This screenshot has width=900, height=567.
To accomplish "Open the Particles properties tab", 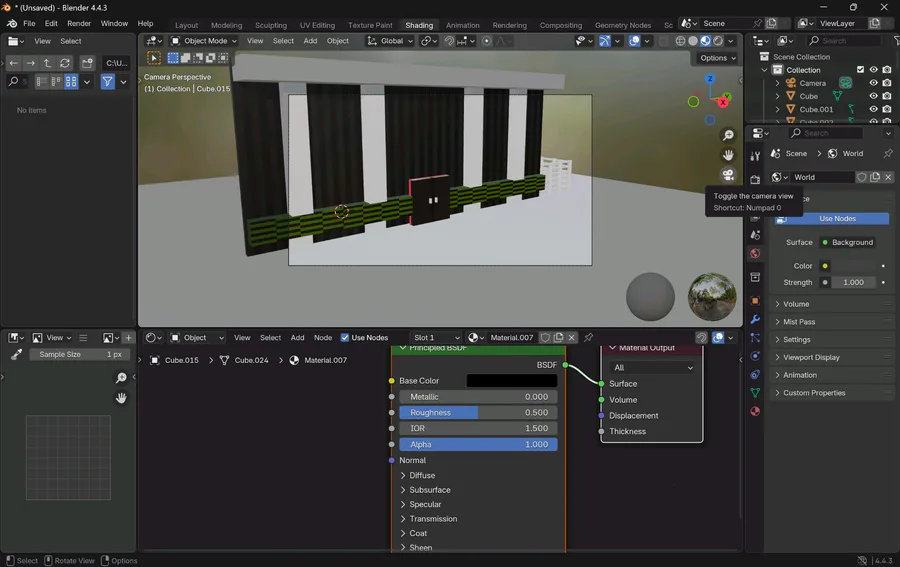I will pyautogui.click(x=755, y=337).
